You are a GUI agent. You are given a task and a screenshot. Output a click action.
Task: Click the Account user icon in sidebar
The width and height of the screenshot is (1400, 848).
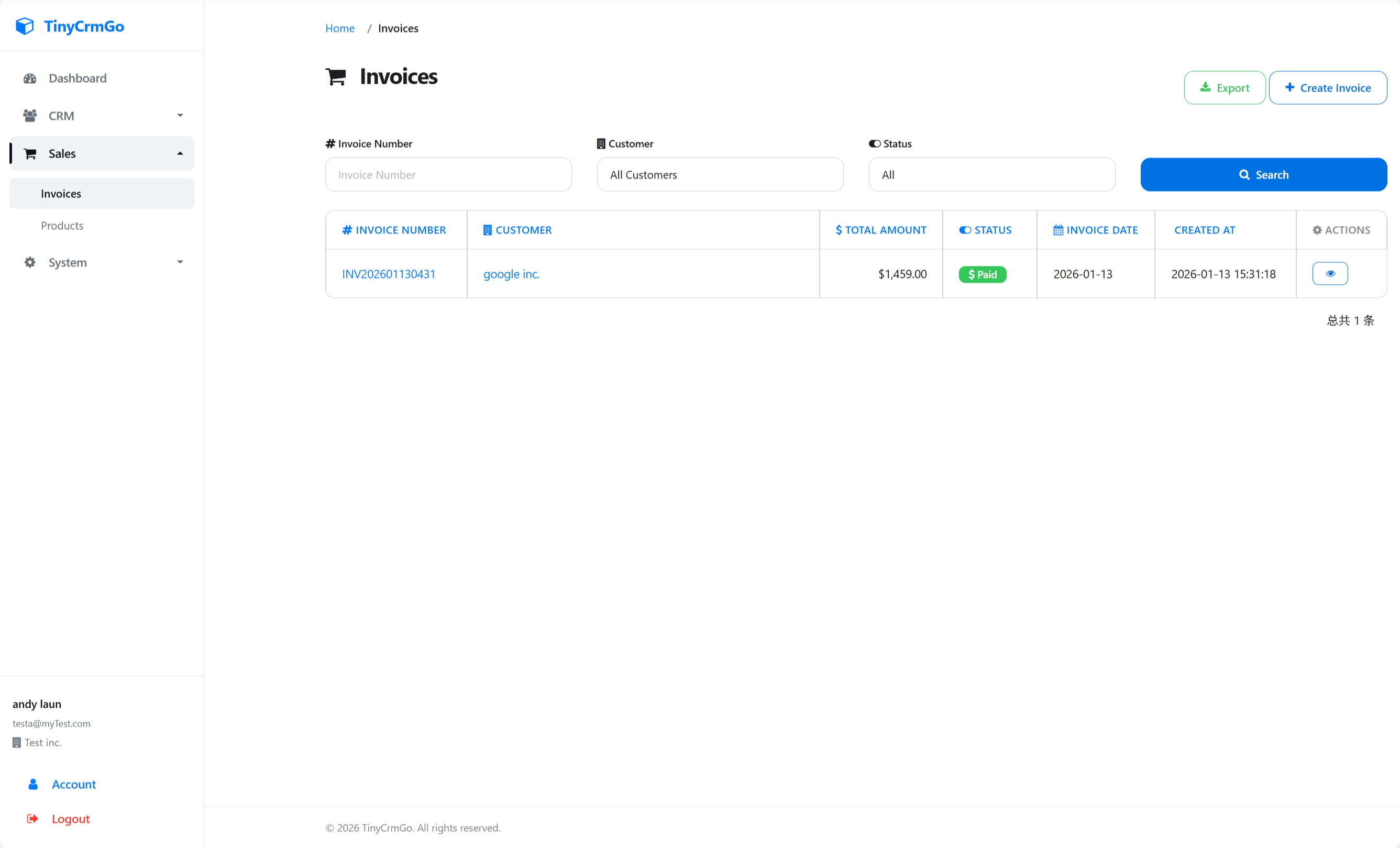coord(33,784)
